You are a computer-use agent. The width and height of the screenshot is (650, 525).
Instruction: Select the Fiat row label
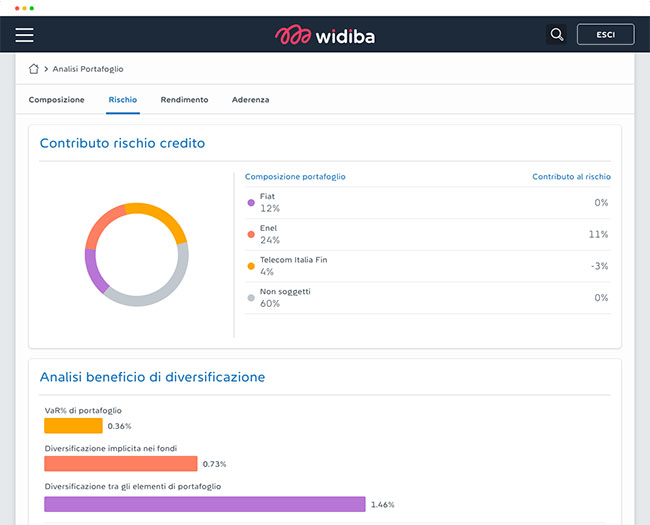coord(267,196)
